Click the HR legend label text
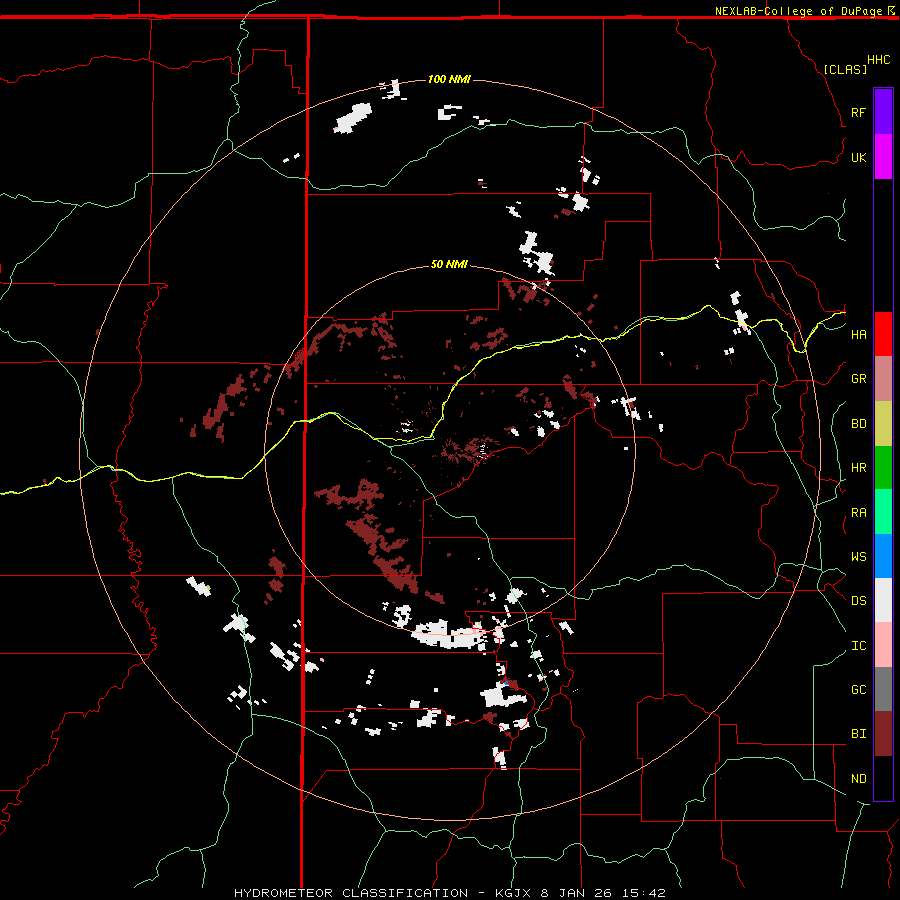This screenshot has height=900, width=900. point(858,468)
